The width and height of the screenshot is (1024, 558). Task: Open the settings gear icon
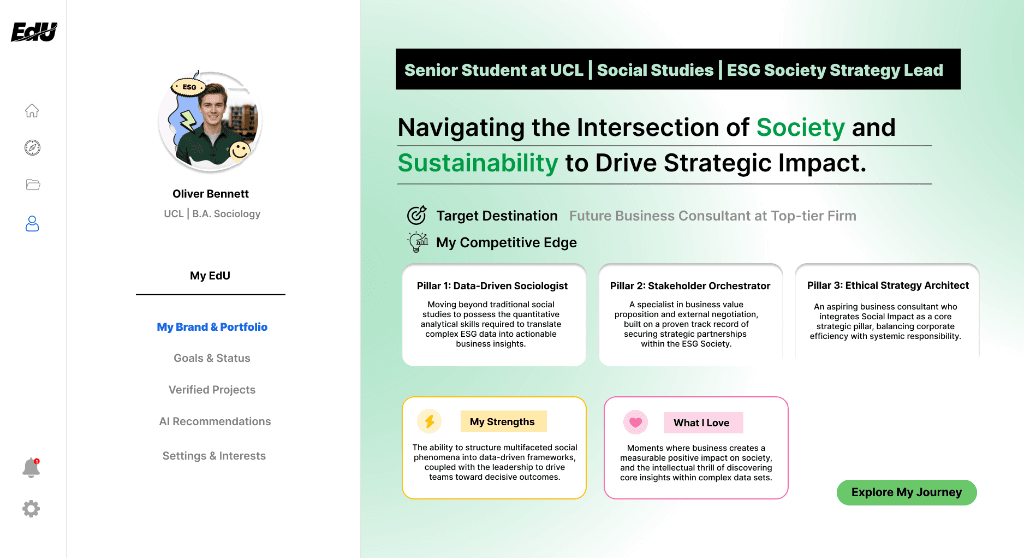tap(31, 509)
